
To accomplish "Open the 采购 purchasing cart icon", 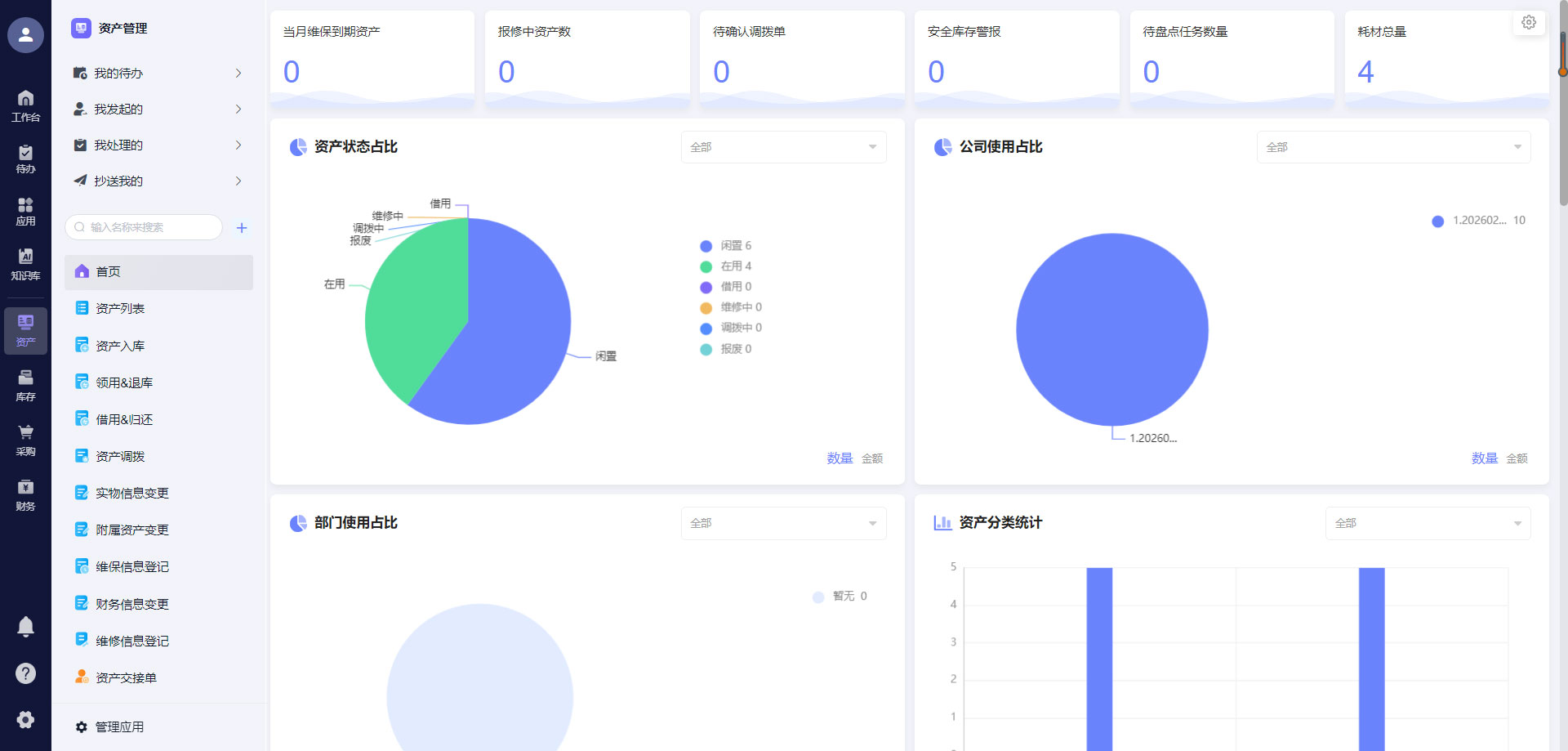I will click(x=25, y=440).
